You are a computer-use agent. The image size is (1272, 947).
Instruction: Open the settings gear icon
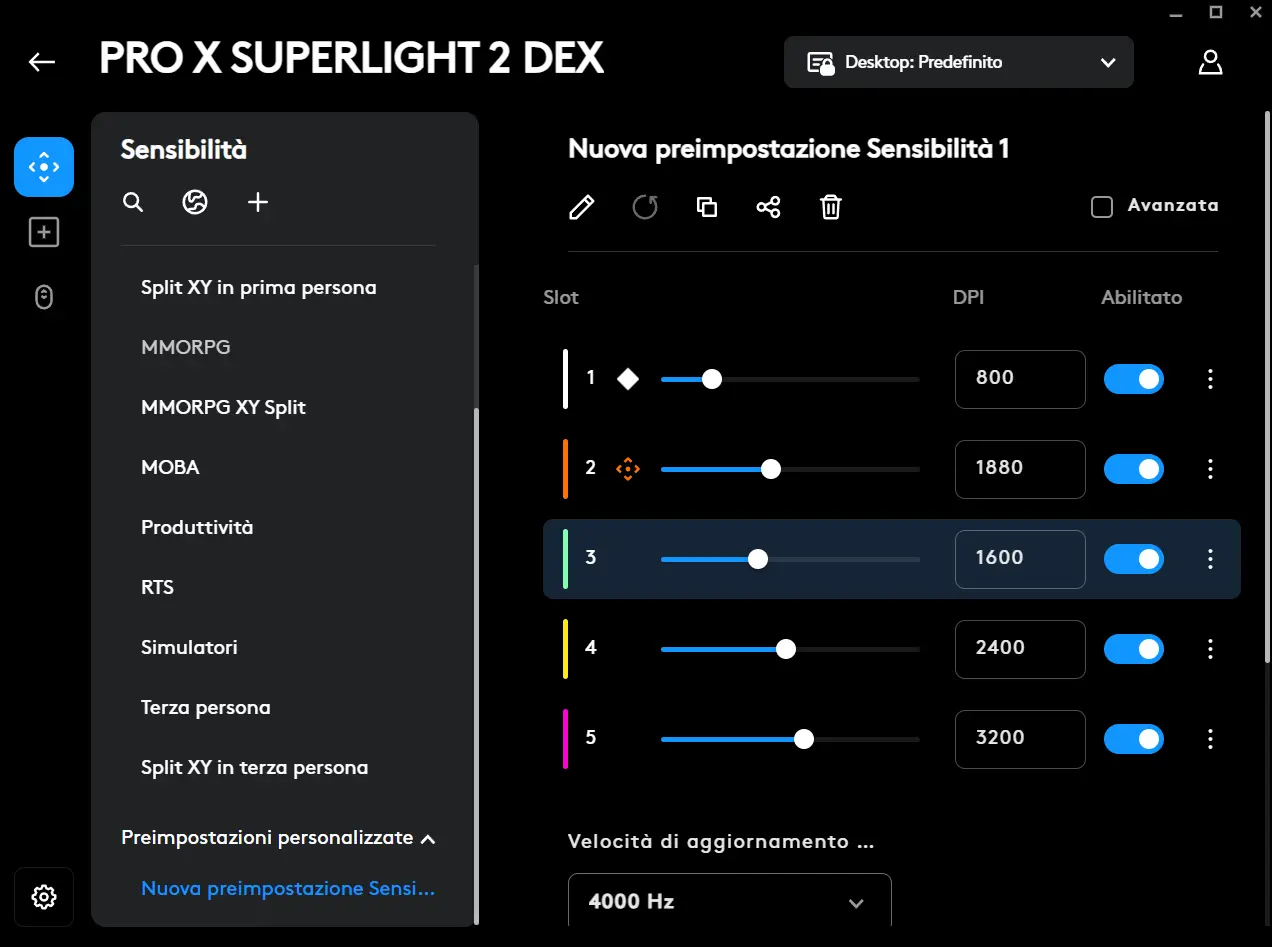tap(44, 897)
